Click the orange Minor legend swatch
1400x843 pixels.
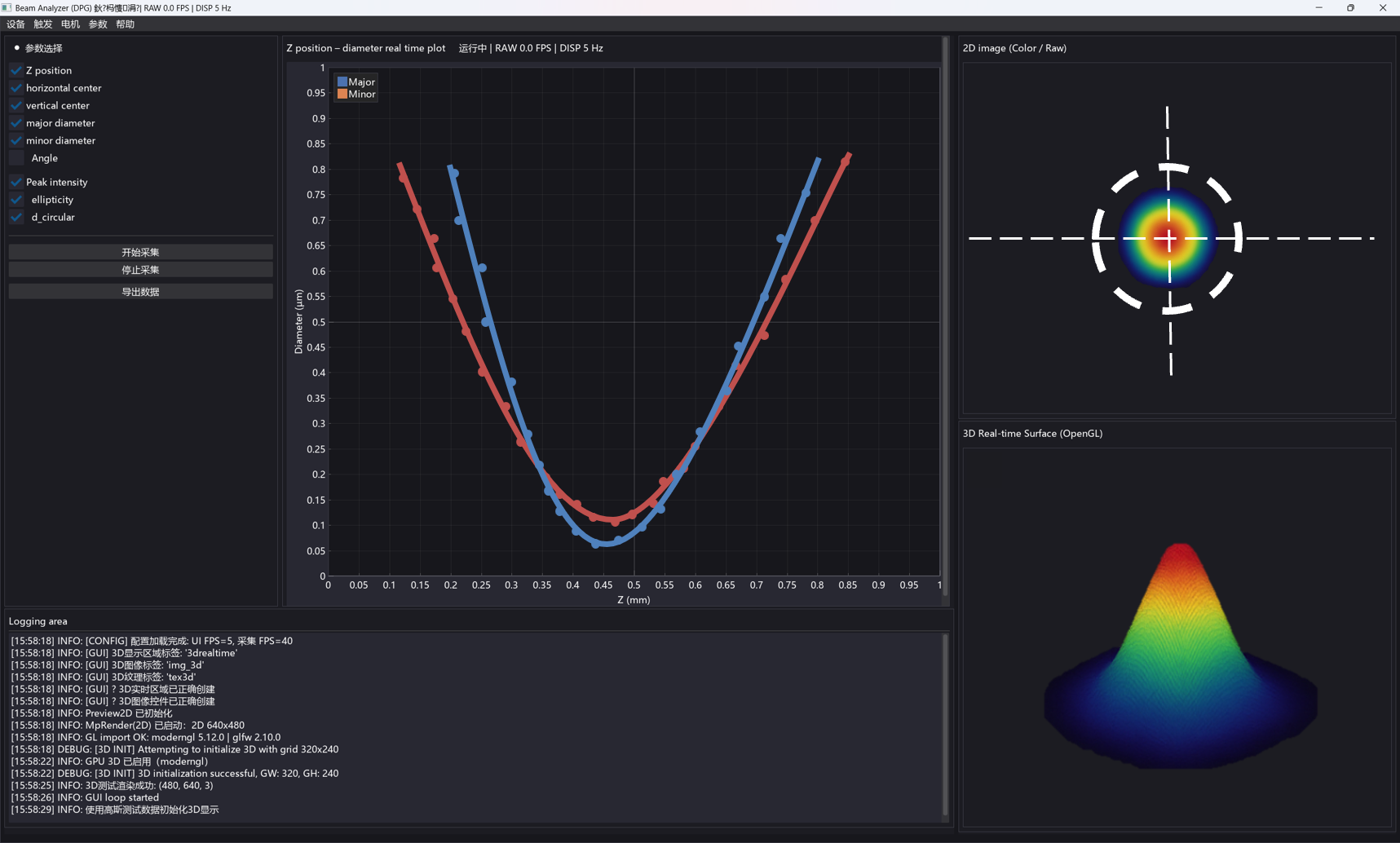342,94
